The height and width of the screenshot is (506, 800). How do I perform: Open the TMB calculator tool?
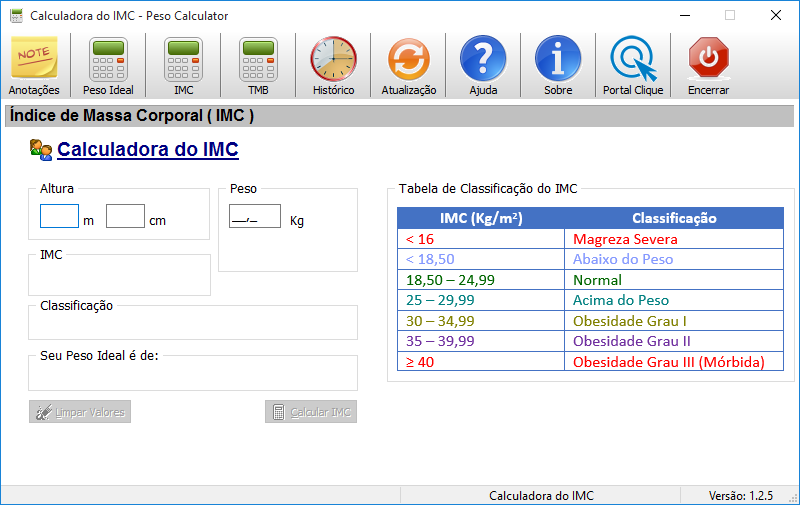click(258, 60)
